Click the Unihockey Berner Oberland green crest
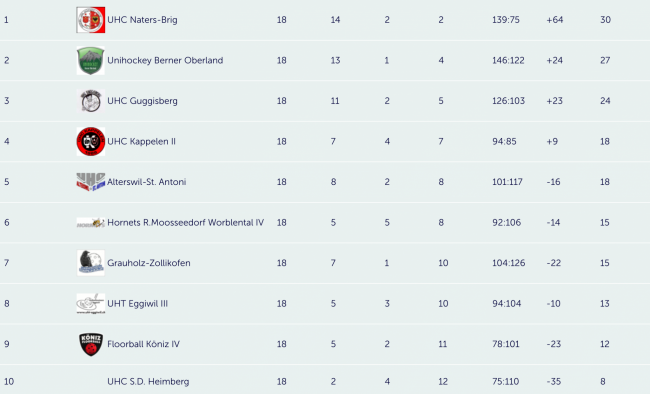The height and width of the screenshot is (394, 650). pos(90,61)
